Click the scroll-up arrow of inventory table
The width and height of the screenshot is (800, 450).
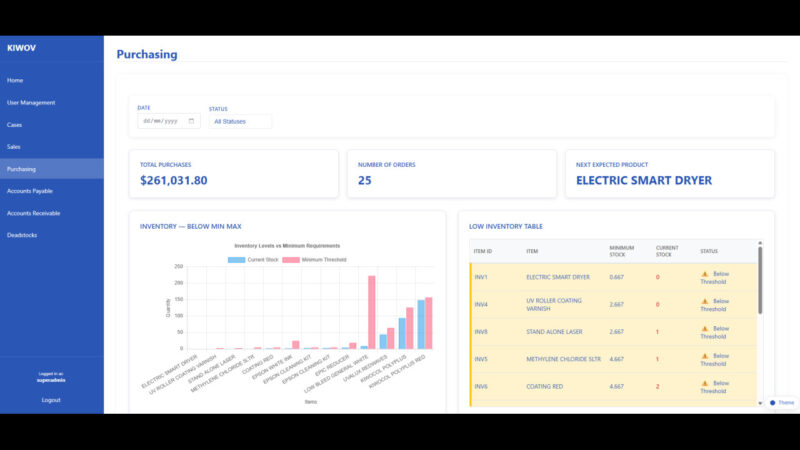point(760,243)
